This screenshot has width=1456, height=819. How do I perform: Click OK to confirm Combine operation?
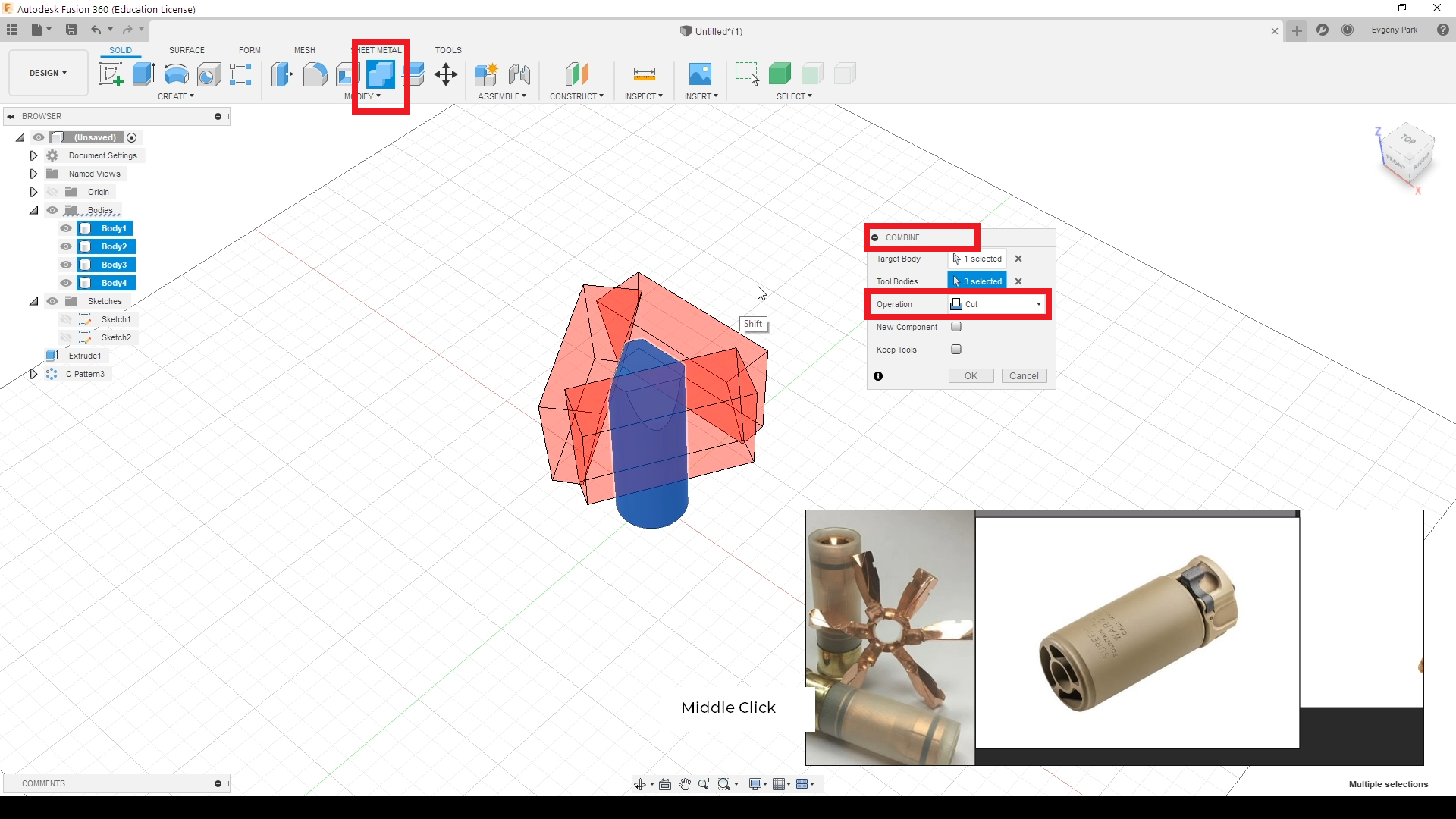click(x=970, y=375)
